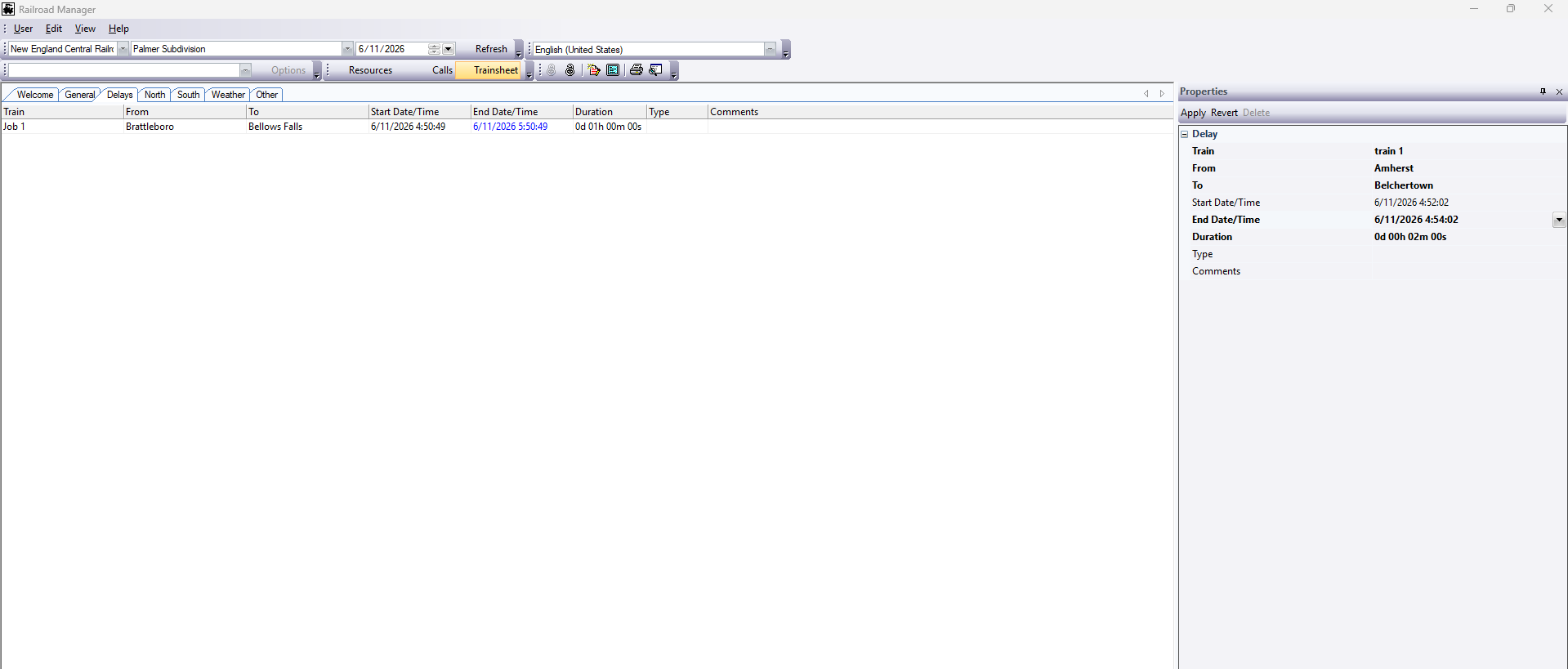1568x669 pixels.
Task: Switch to the General tab
Action: (79, 95)
